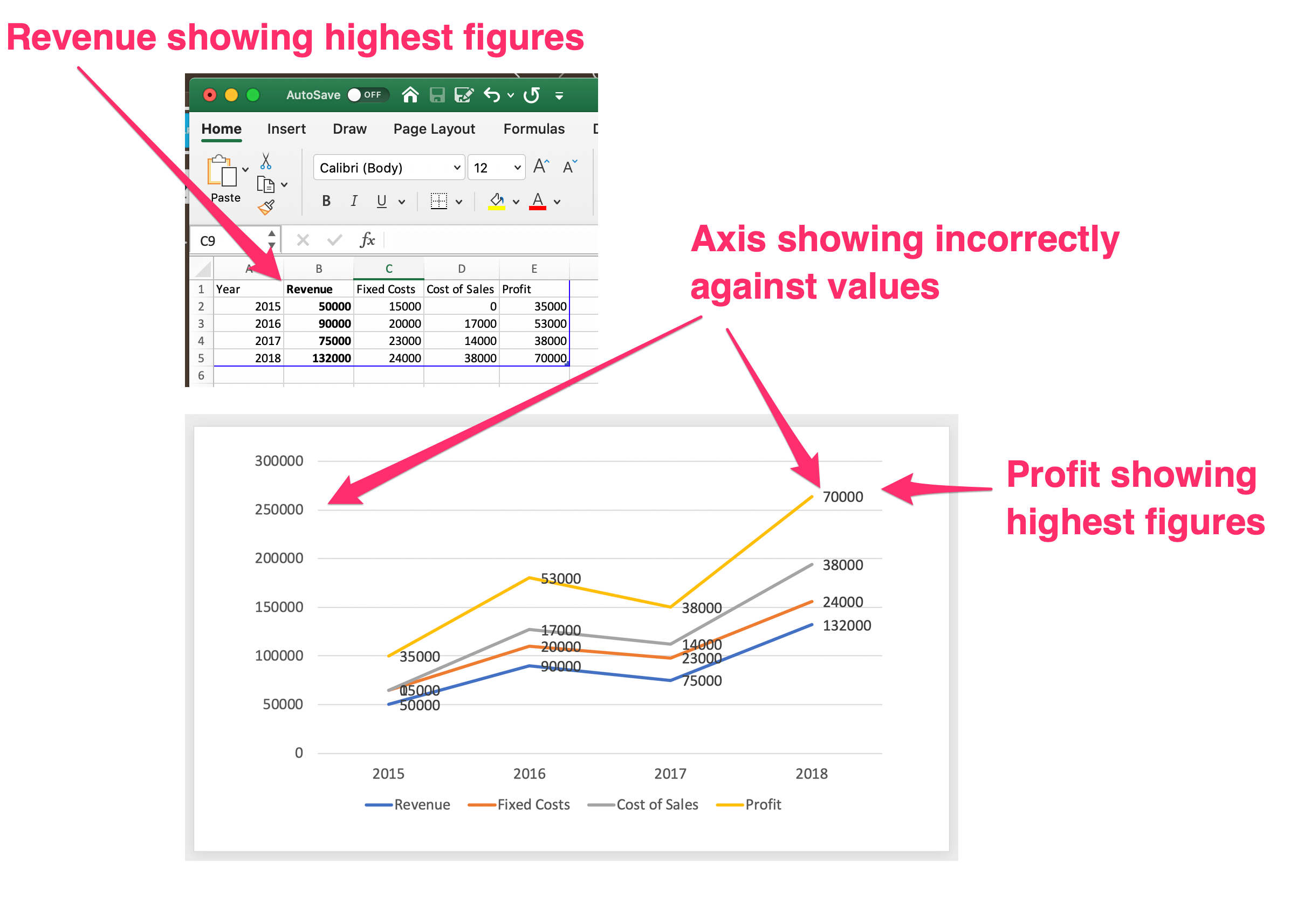This screenshot has height=924, width=1304.
Task: Click the Format Painter brush icon
Action: 266,208
